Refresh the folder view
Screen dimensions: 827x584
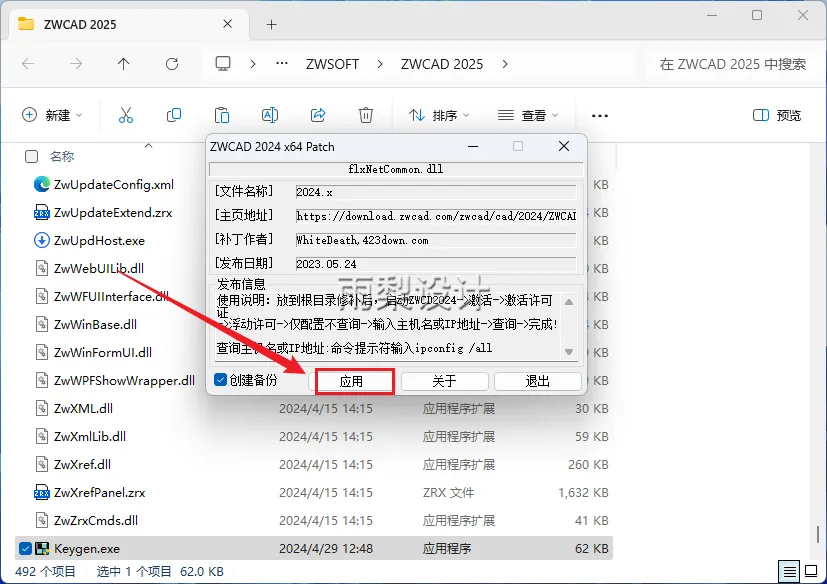click(x=172, y=64)
